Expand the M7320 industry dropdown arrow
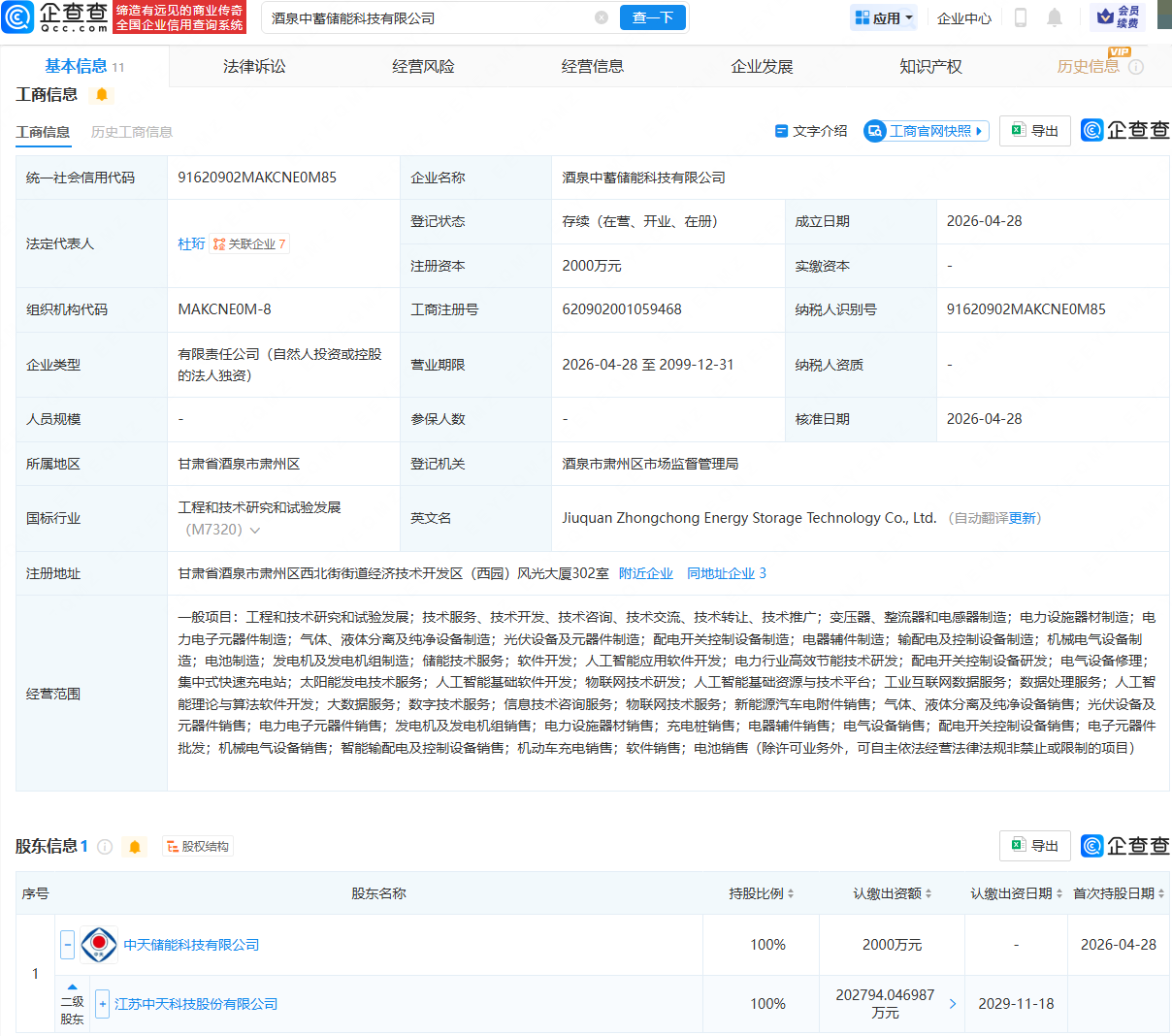 point(255,531)
